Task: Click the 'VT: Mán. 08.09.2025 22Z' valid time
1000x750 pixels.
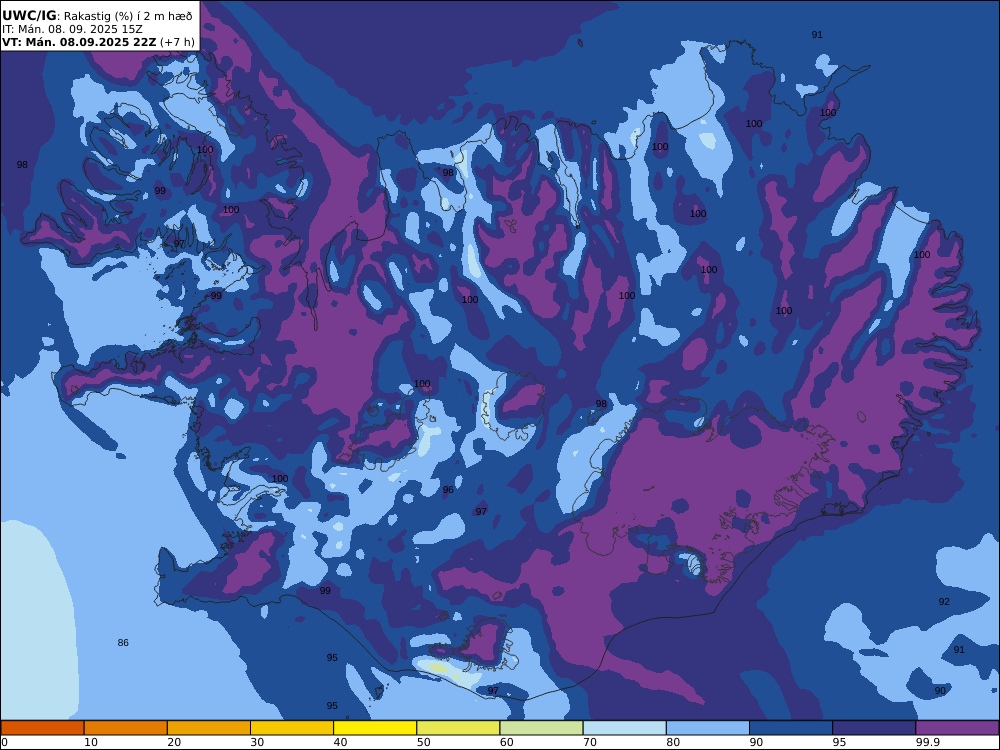Action: [78, 42]
